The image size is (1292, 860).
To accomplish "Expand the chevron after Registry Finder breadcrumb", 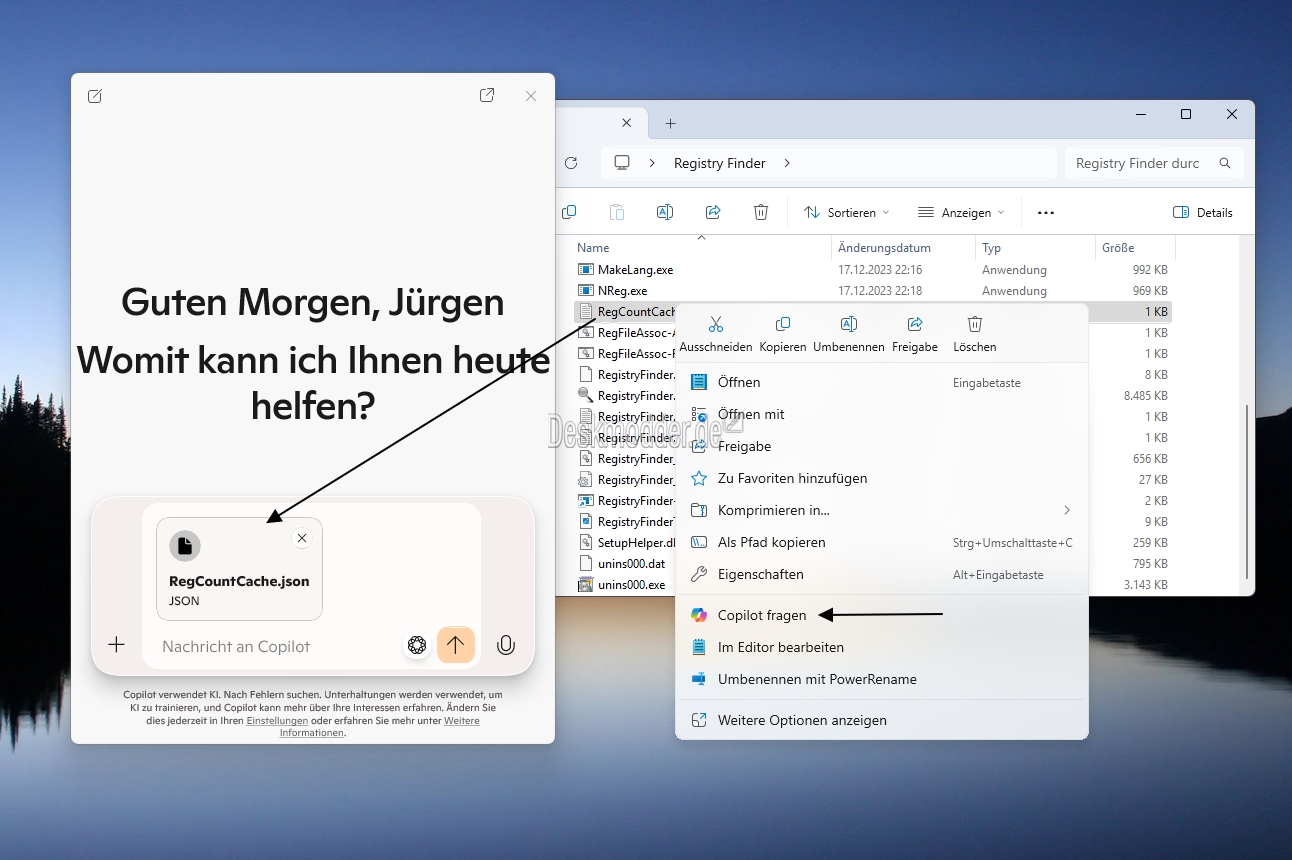I will click(787, 163).
